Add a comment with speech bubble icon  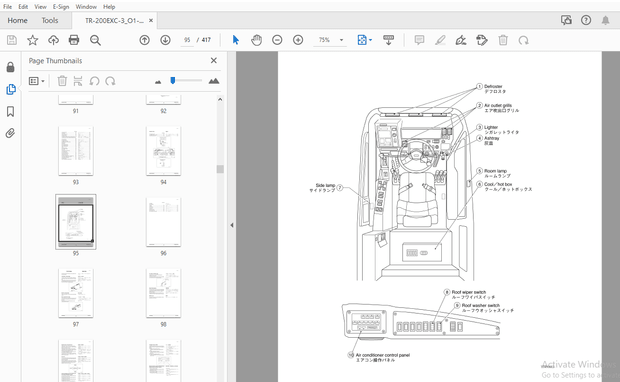[x=420, y=40]
